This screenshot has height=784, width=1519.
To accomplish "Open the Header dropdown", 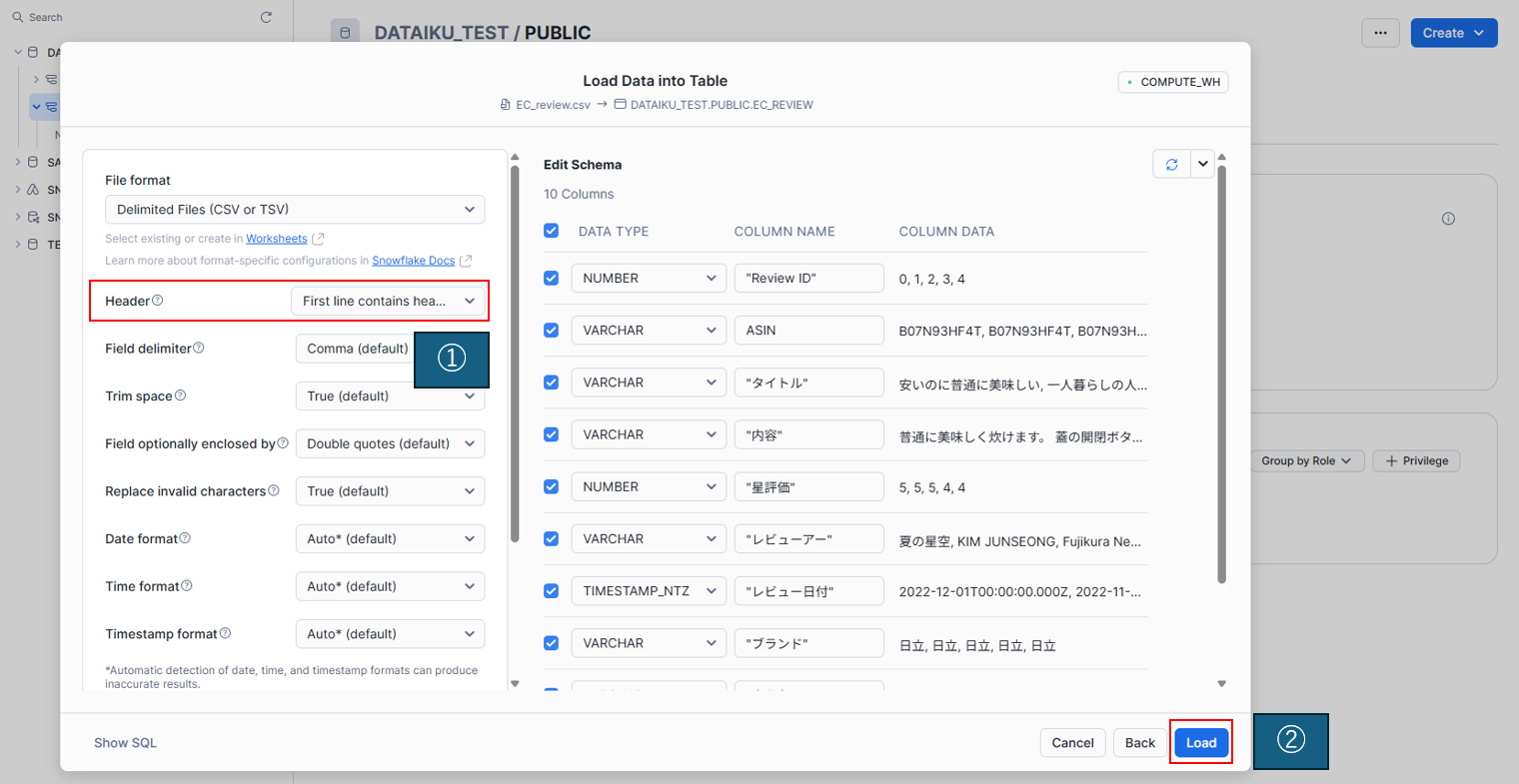I will pyautogui.click(x=388, y=301).
